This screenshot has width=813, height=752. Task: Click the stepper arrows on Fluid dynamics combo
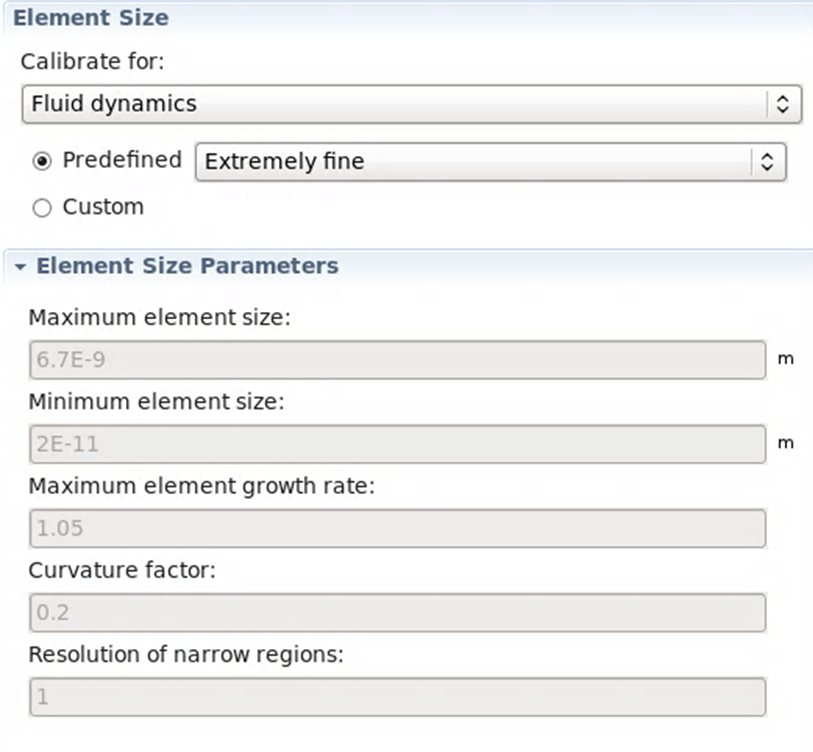[x=783, y=104]
